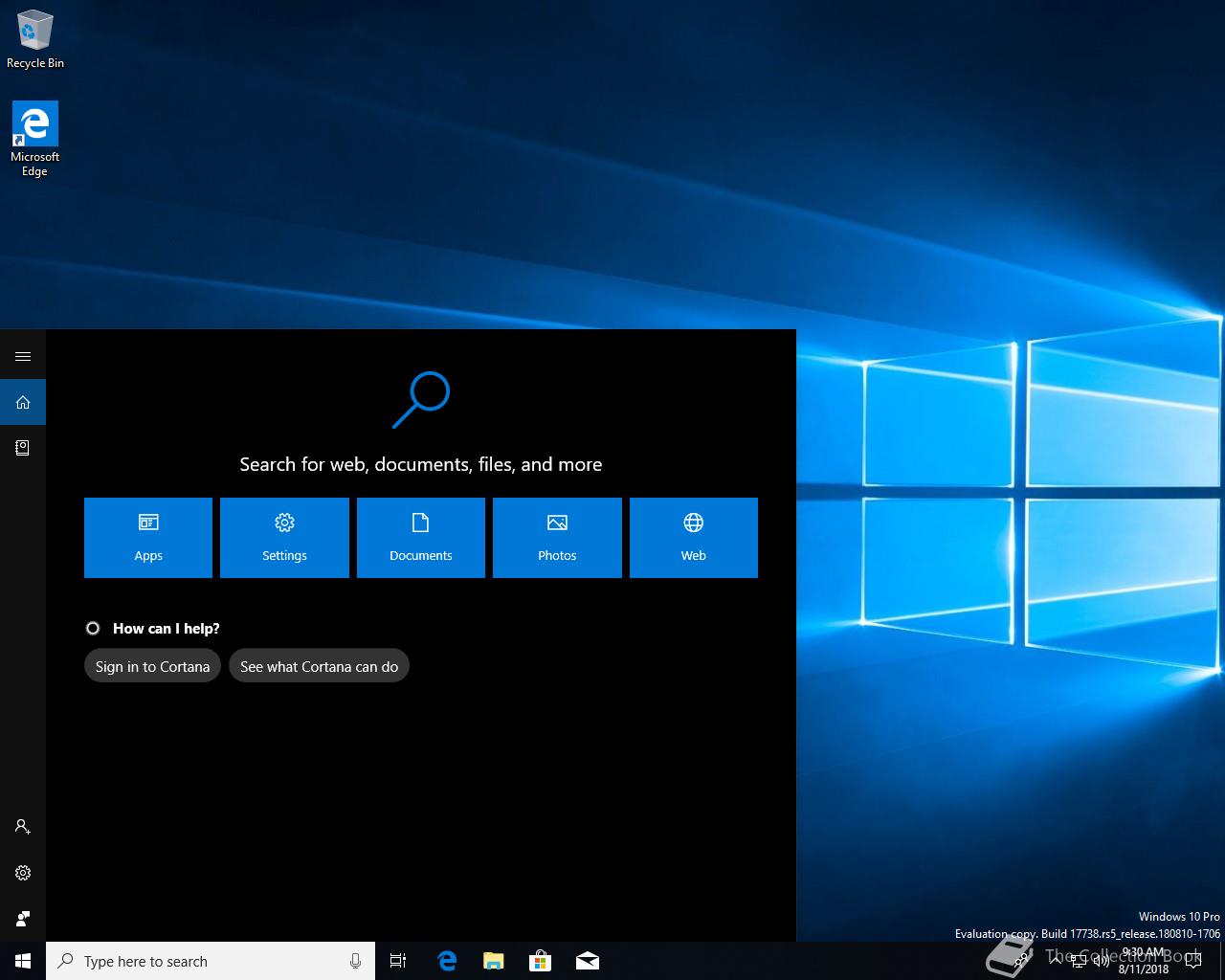Open the Start menu Windows logo
Image resolution: width=1225 pixels, height=980 pixels.
click(x=23, y=961)
